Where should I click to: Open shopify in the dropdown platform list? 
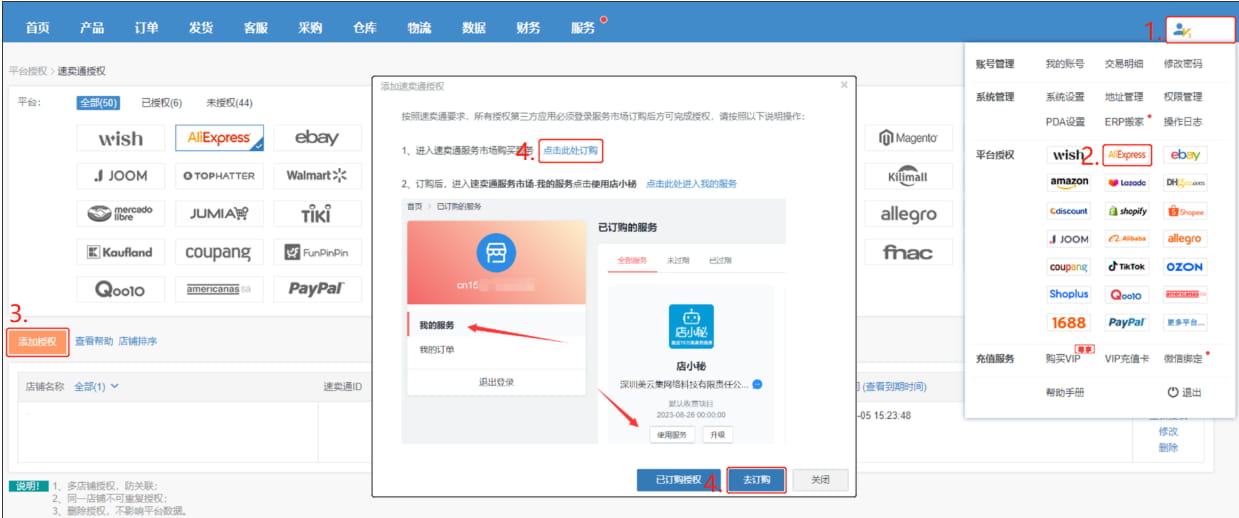pos(1127,211)
